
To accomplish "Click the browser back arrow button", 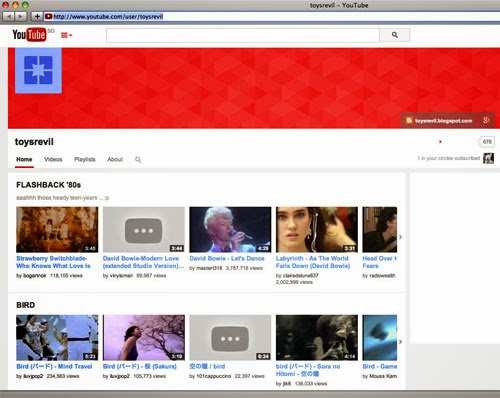I will 9,16.
